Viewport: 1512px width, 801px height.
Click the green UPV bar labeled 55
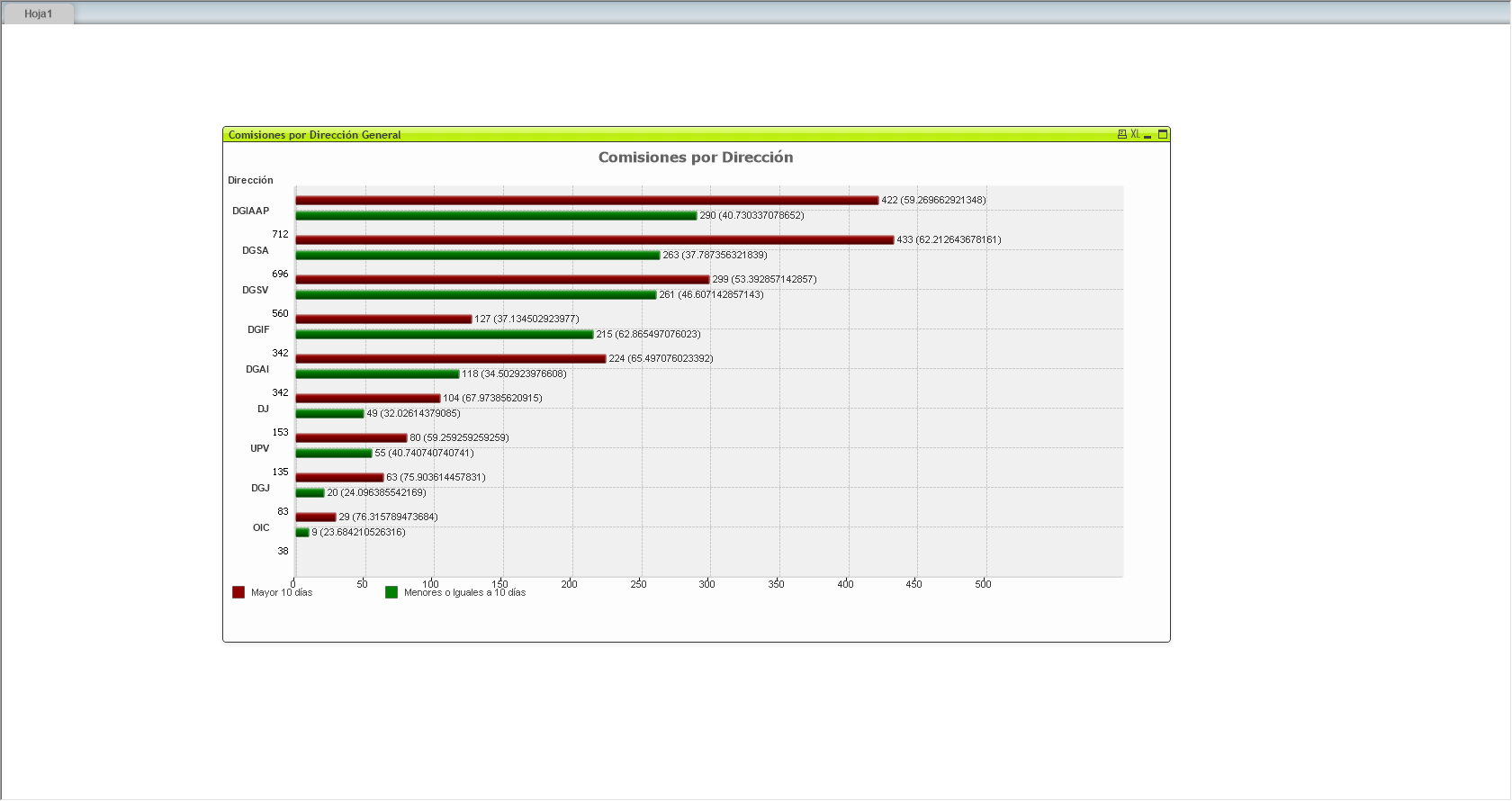tap(334, 453)
